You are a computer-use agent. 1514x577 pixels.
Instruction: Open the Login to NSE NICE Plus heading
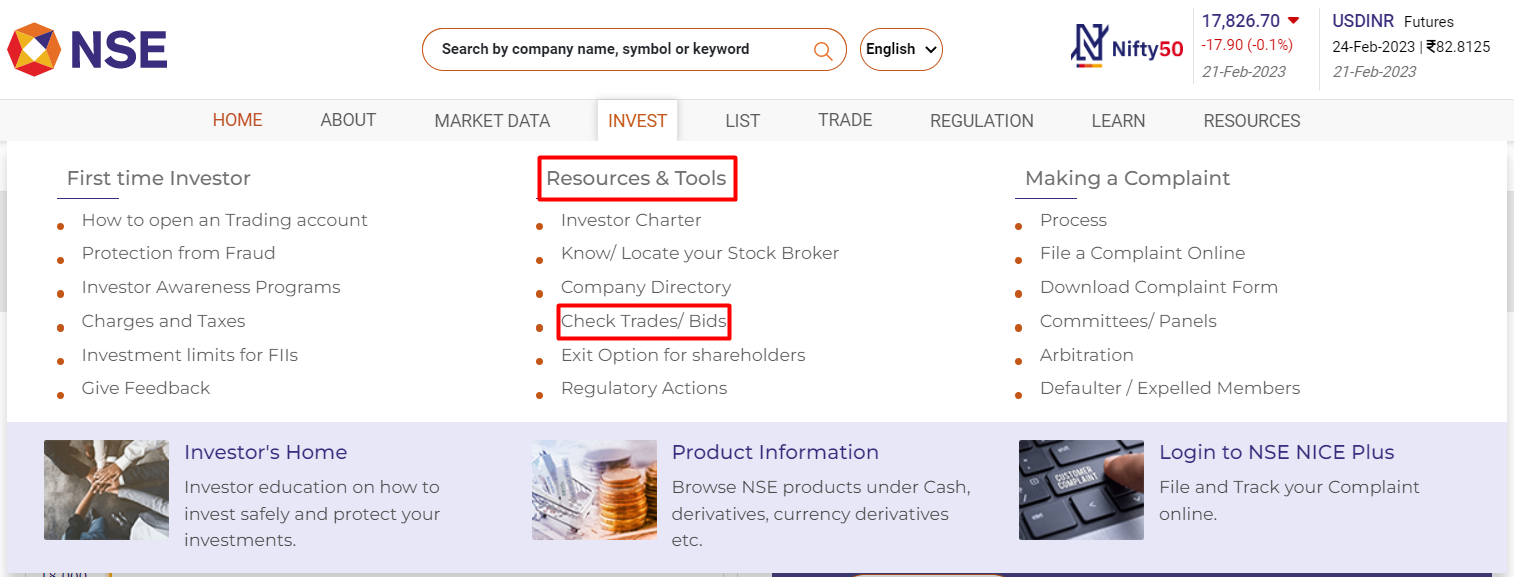click(1276, 452)
